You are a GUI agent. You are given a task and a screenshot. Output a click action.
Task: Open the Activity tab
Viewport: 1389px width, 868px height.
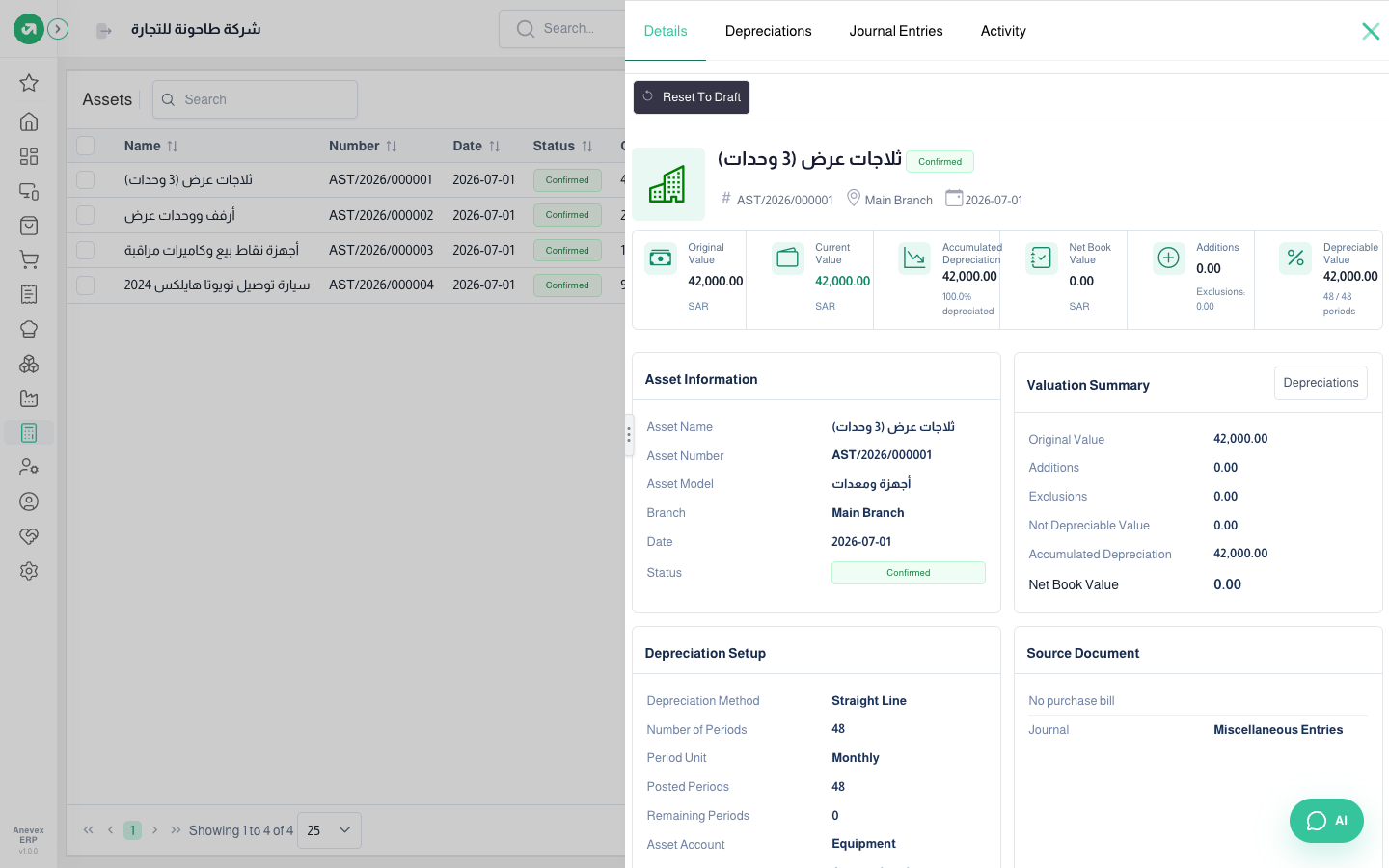pyautogui.click(x=1003, y=31)
